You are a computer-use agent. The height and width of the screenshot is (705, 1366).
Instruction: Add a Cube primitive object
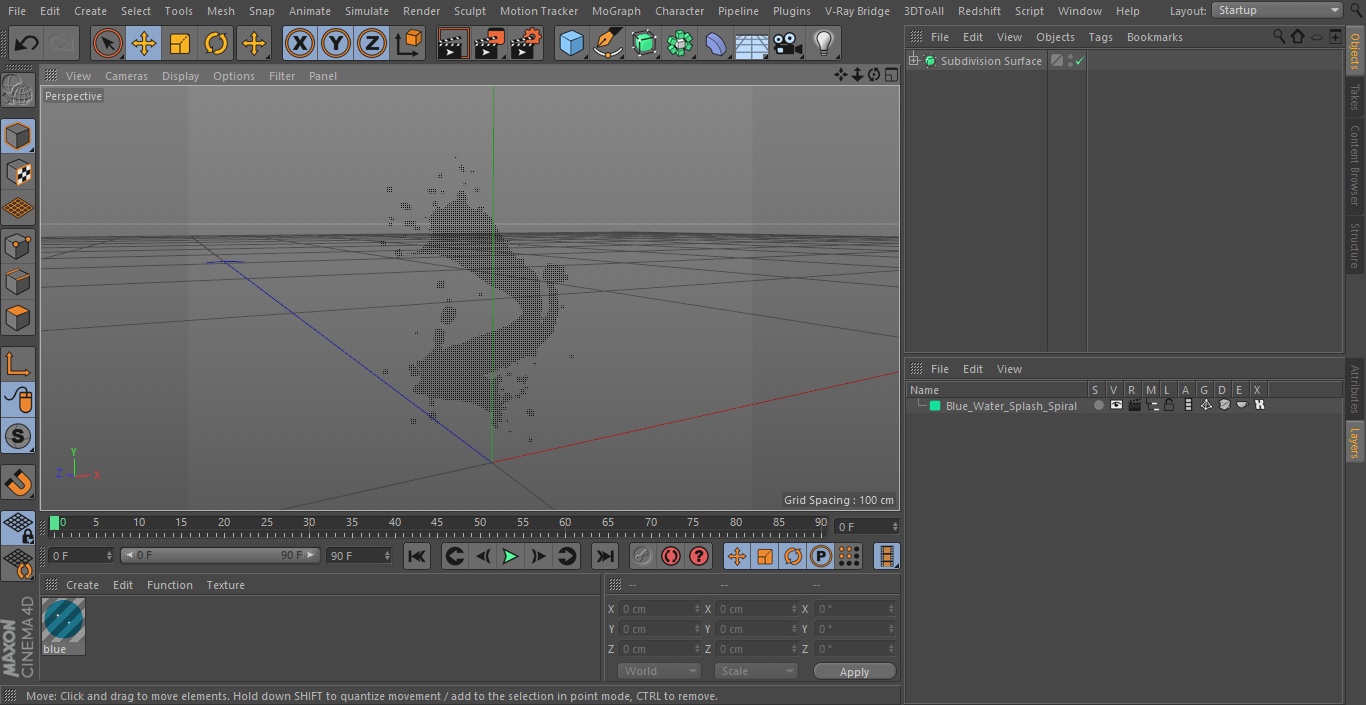pos(571,43)
